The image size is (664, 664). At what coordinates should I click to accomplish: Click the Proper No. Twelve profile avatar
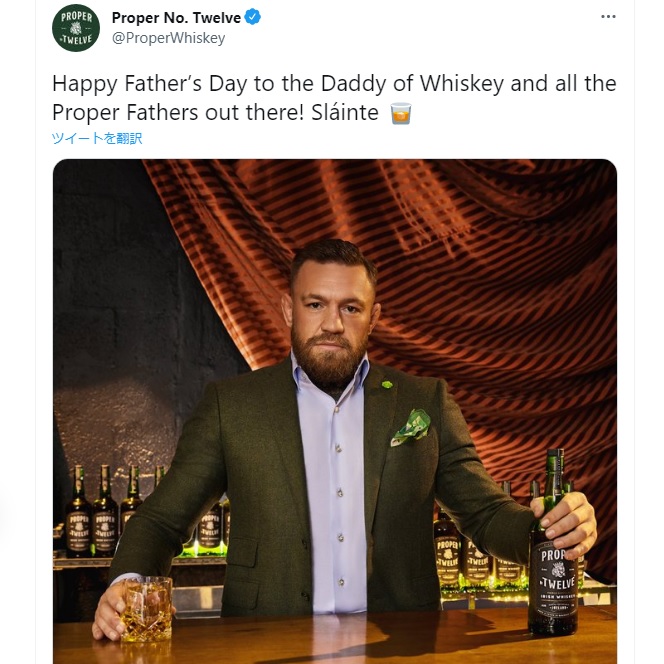[x=76, y=28]
